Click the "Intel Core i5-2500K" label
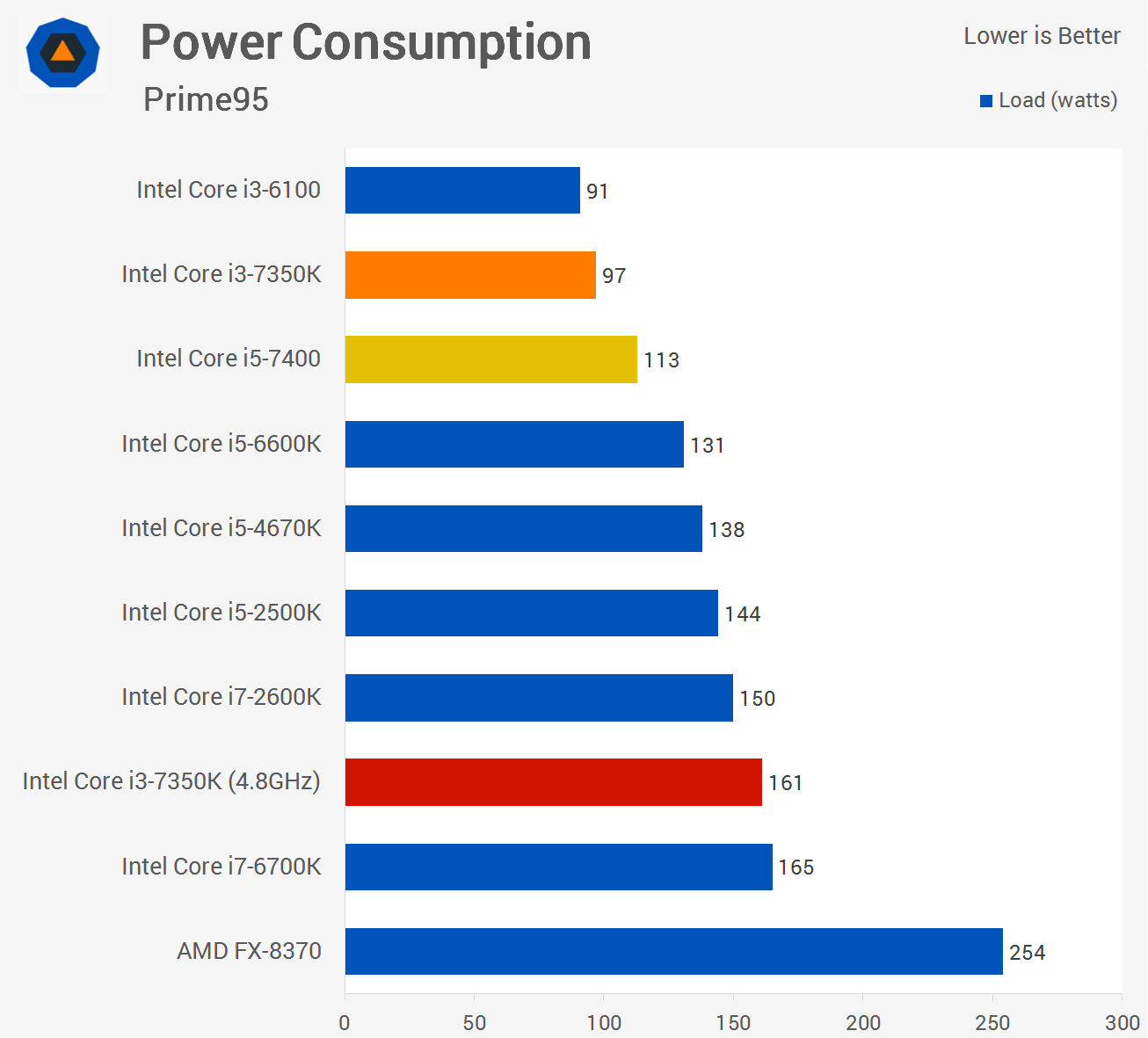This screenshot has height=1038, width=1148. tap(222, 613)
